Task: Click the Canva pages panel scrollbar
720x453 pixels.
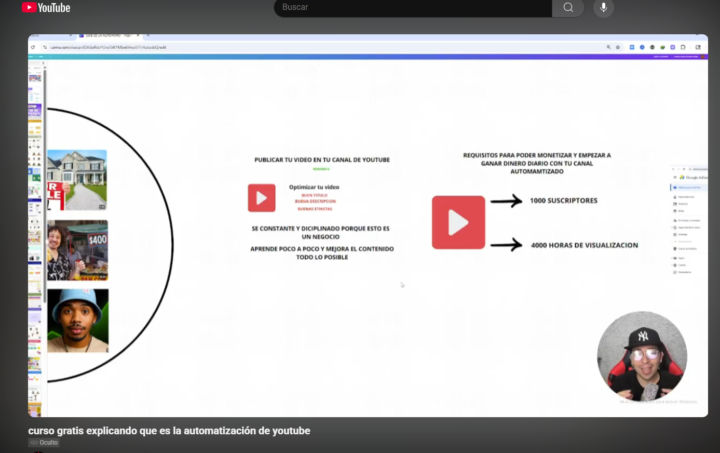Action: click(x=45, y=184)
